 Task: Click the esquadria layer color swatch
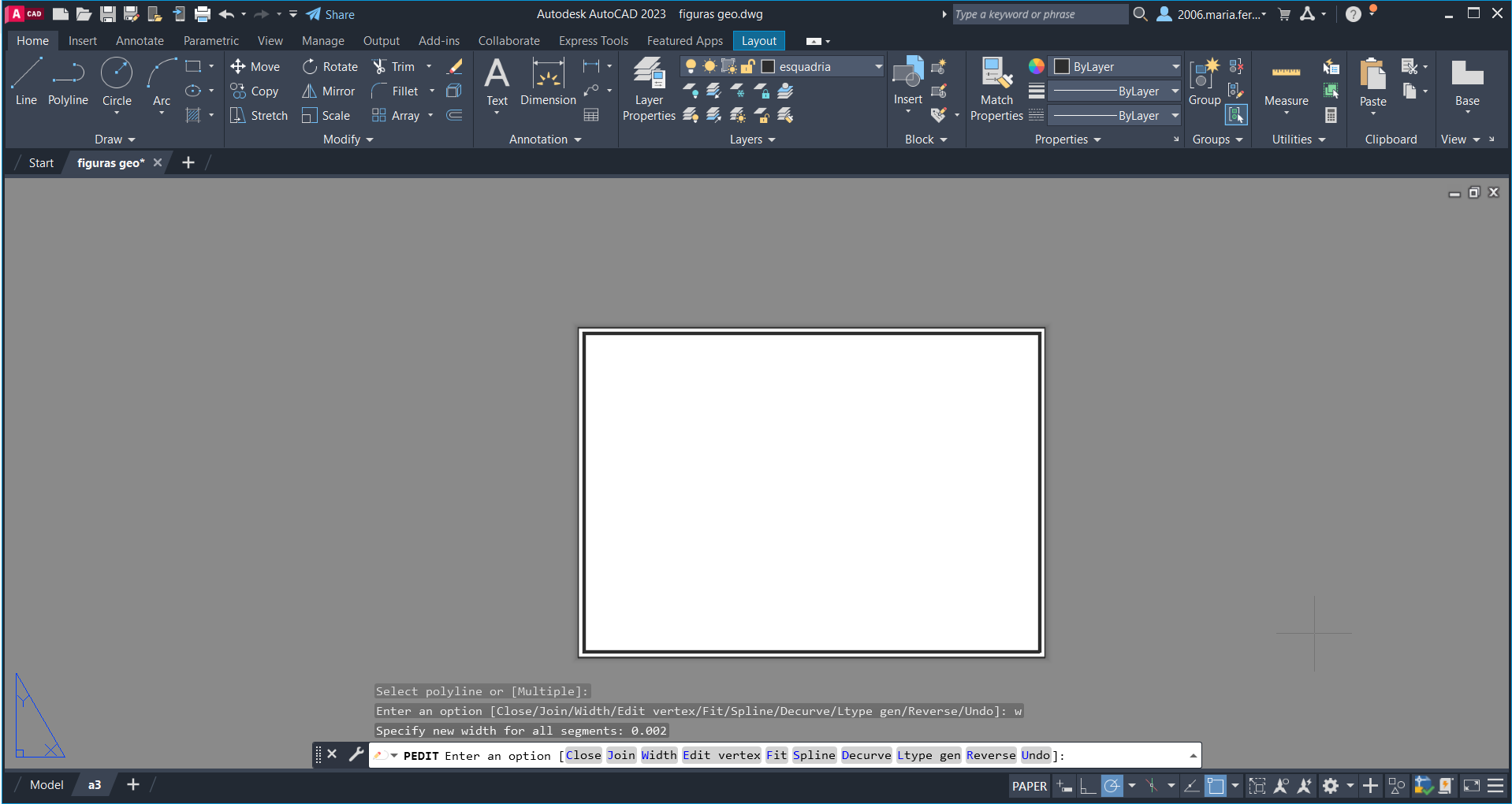point(768,66)
